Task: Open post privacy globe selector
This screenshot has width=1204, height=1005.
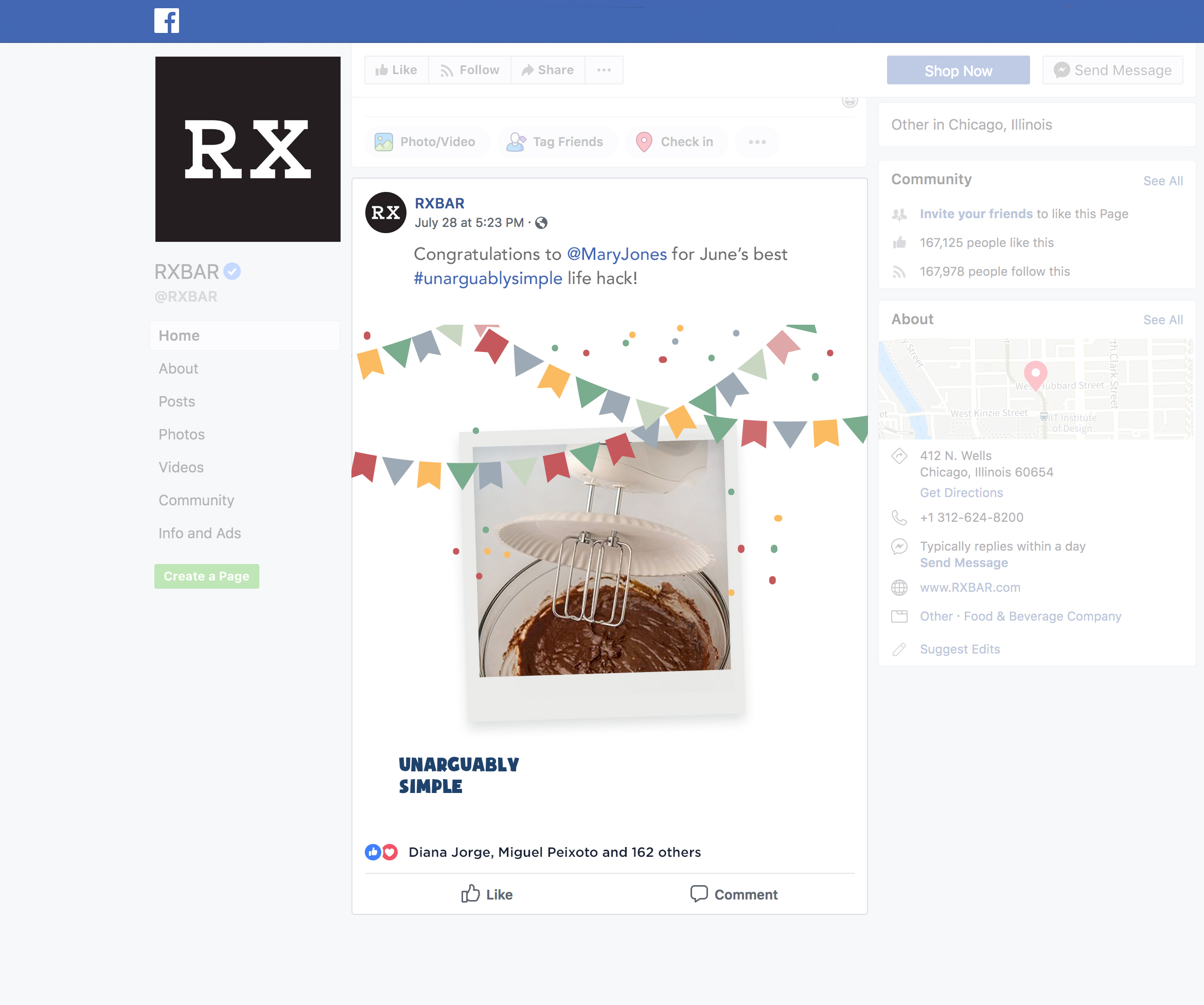Action: (x=541, y=223)
